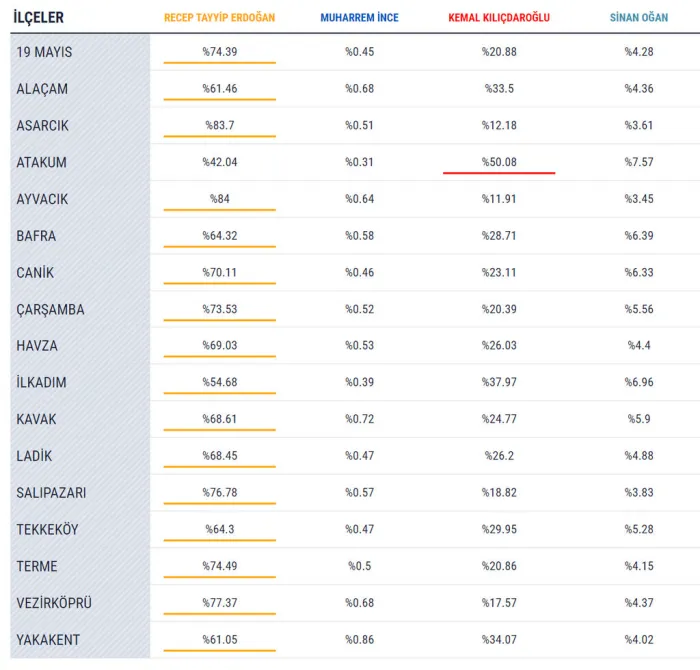The width and height of the screenshot is (700, 670).
Task: Select the ALAÇAM district name
Action: (x=42, y=89)
